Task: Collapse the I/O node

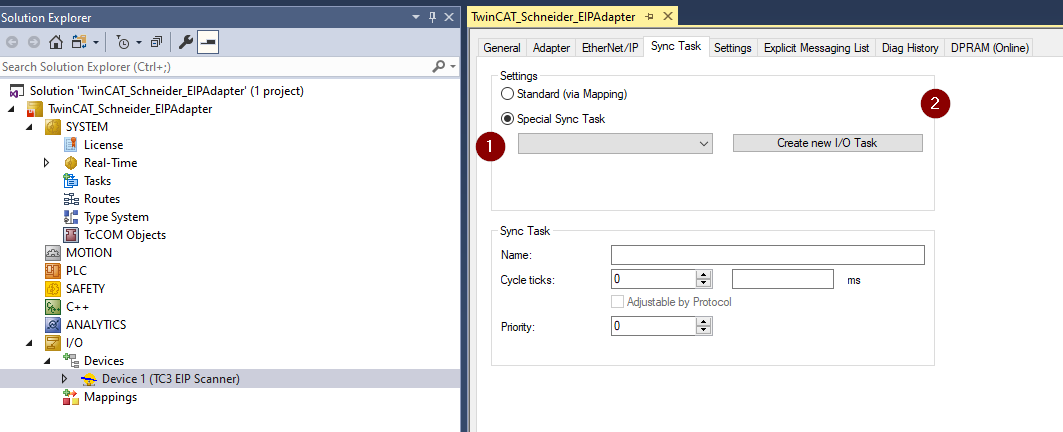Action: [x=28, y=342]
